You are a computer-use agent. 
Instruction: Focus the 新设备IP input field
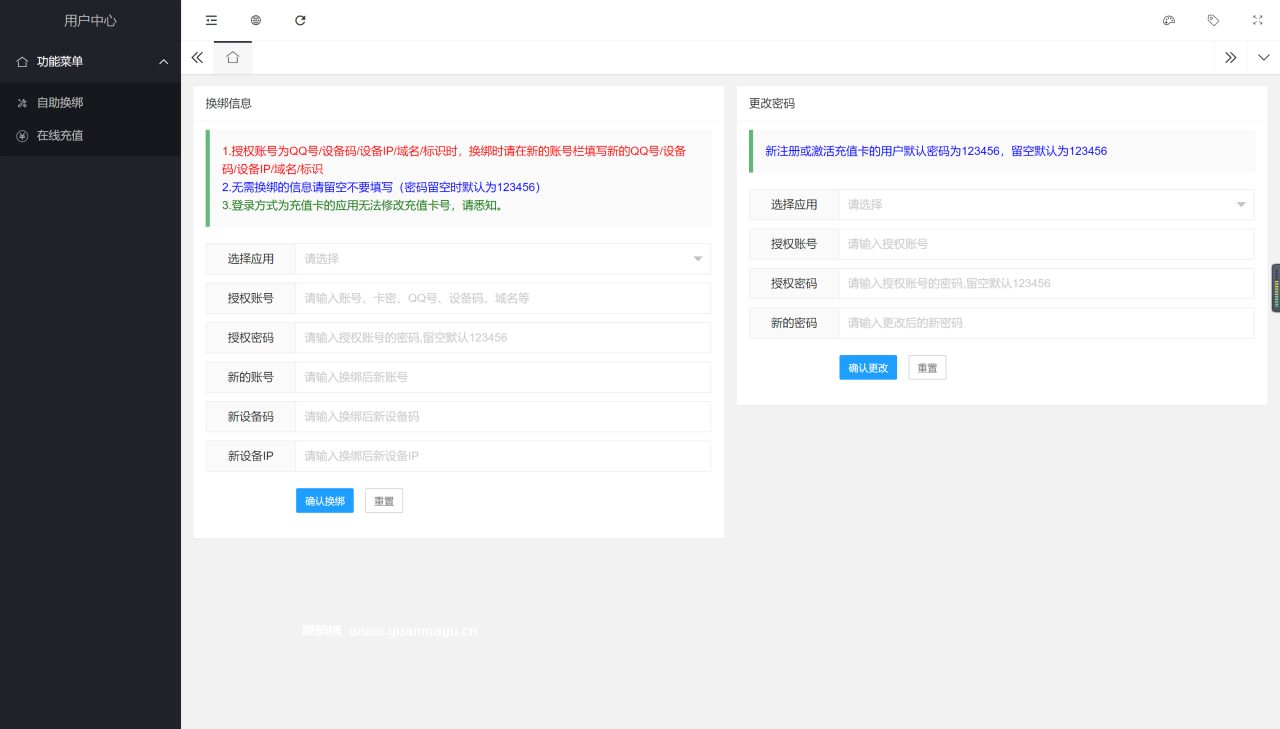[503, 456]
